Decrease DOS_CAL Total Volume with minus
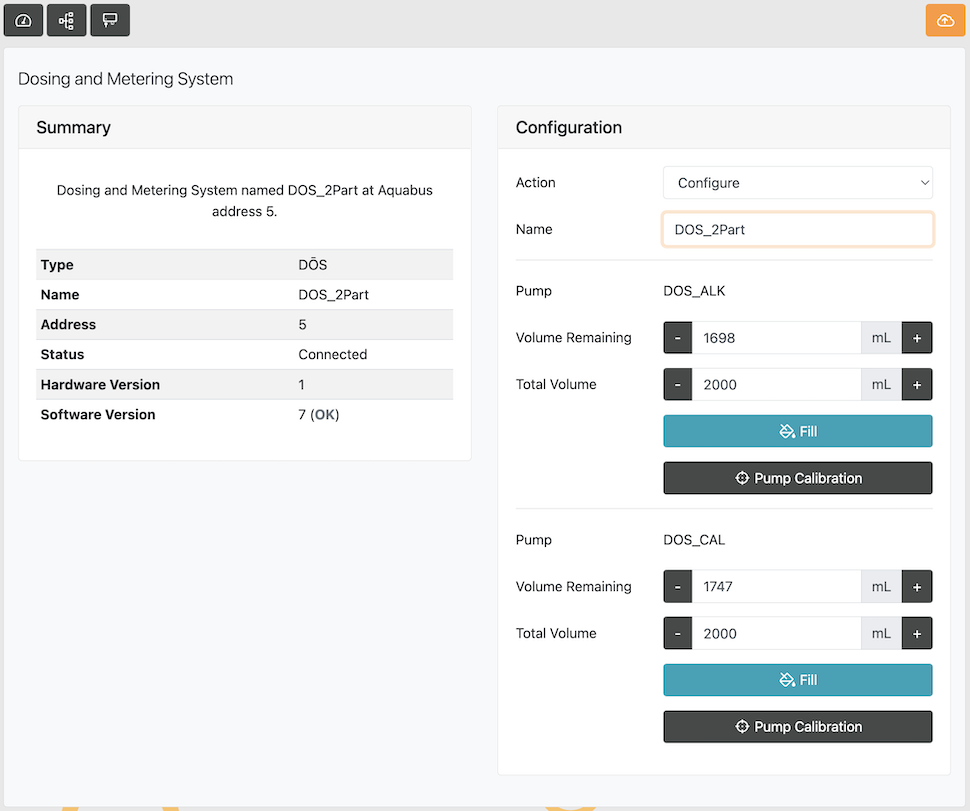Viewport: 970px width, 811px height. pos(678,634)
